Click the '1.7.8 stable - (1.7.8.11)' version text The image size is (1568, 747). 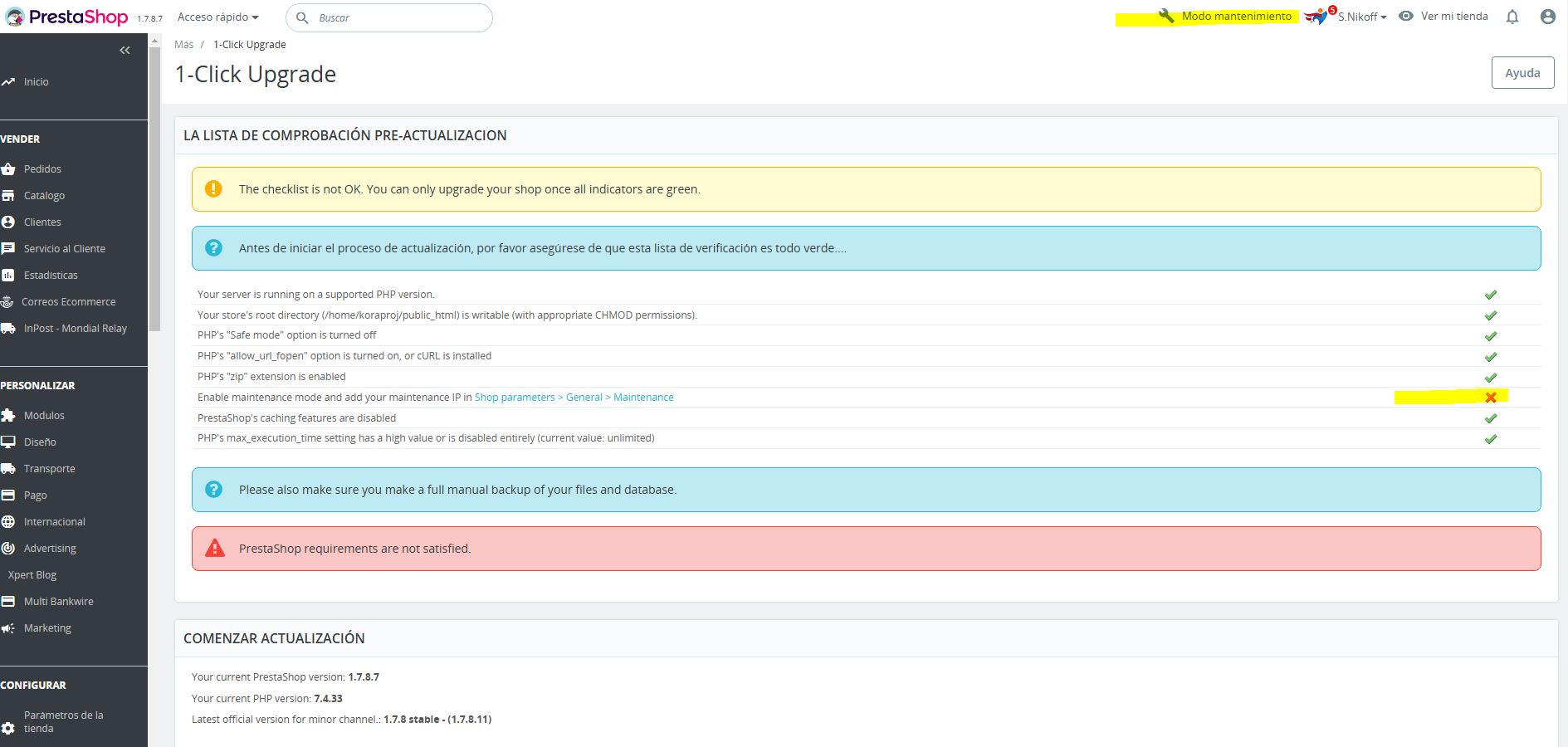pyautogui.click(x=437, y=720)
